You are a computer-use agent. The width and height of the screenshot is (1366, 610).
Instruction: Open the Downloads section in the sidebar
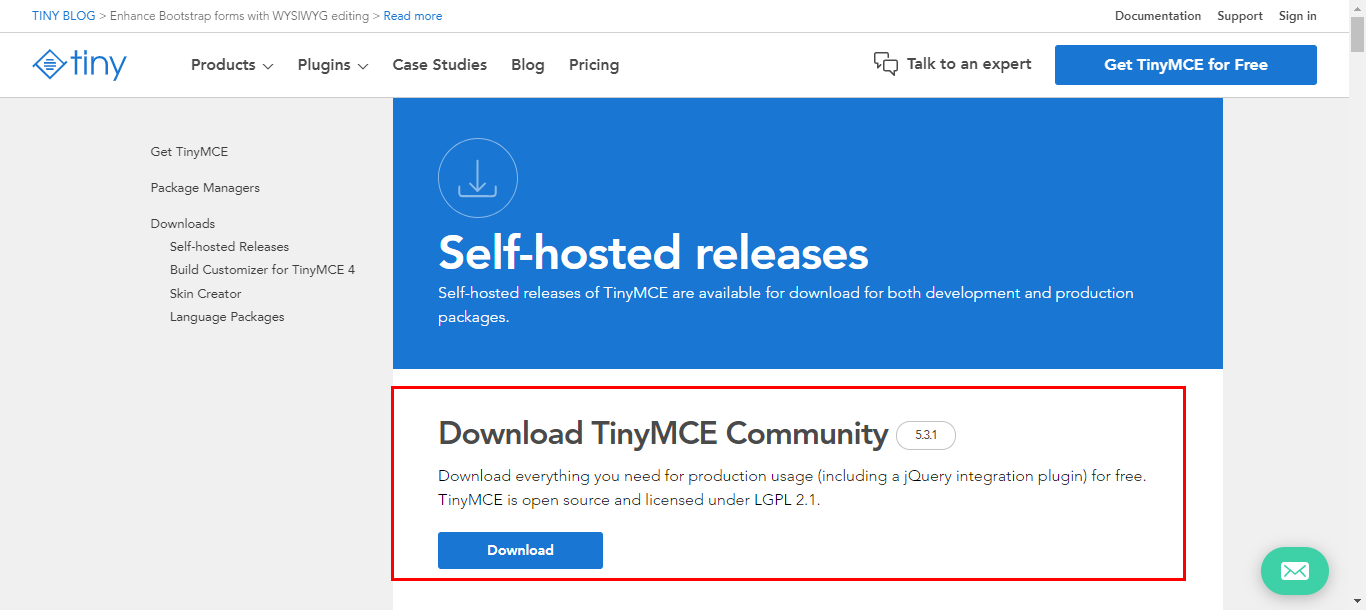[x=183, y=223]
